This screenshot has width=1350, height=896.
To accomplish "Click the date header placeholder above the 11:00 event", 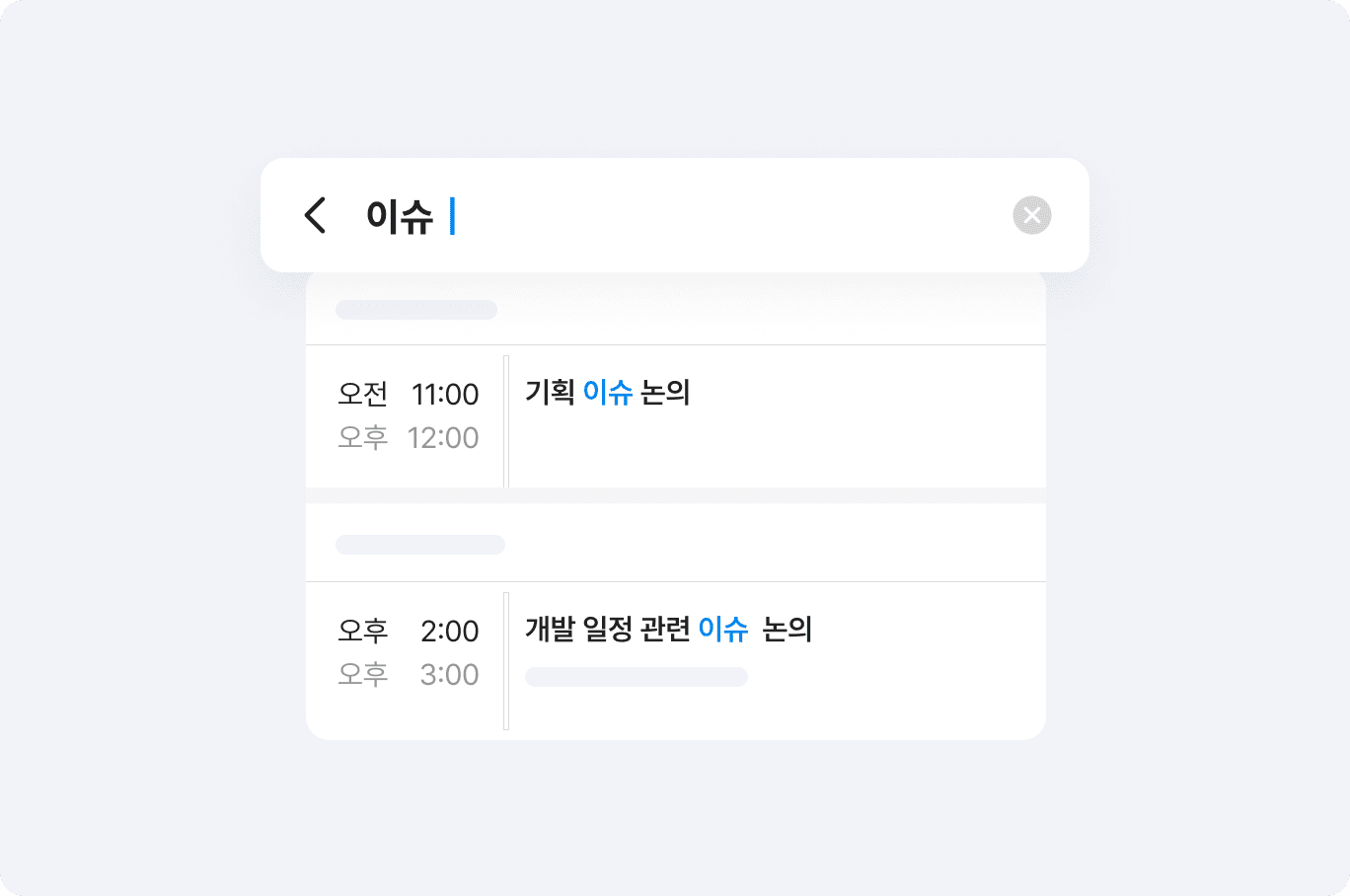I will (415, 310).
